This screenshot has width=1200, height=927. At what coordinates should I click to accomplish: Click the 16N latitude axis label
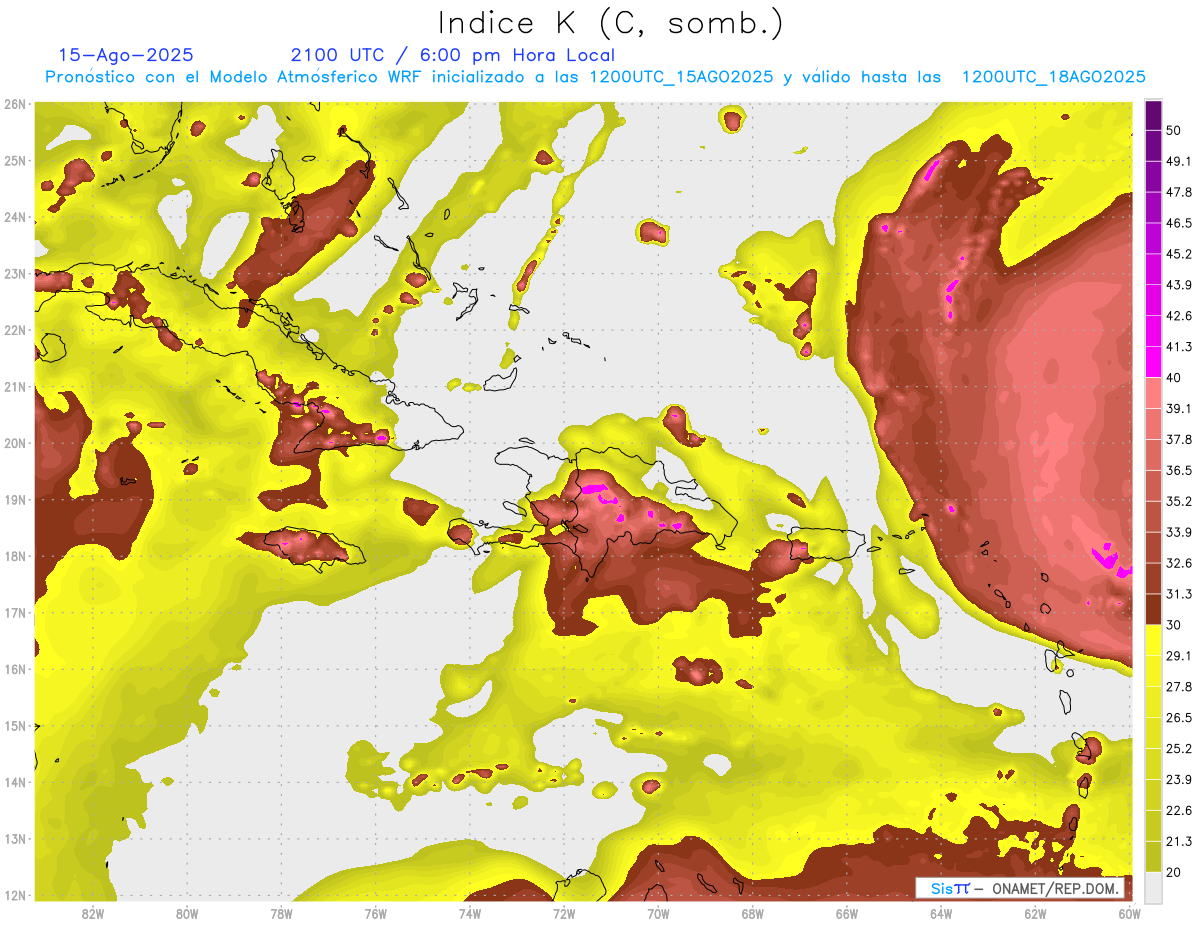[x=15, y=669]
